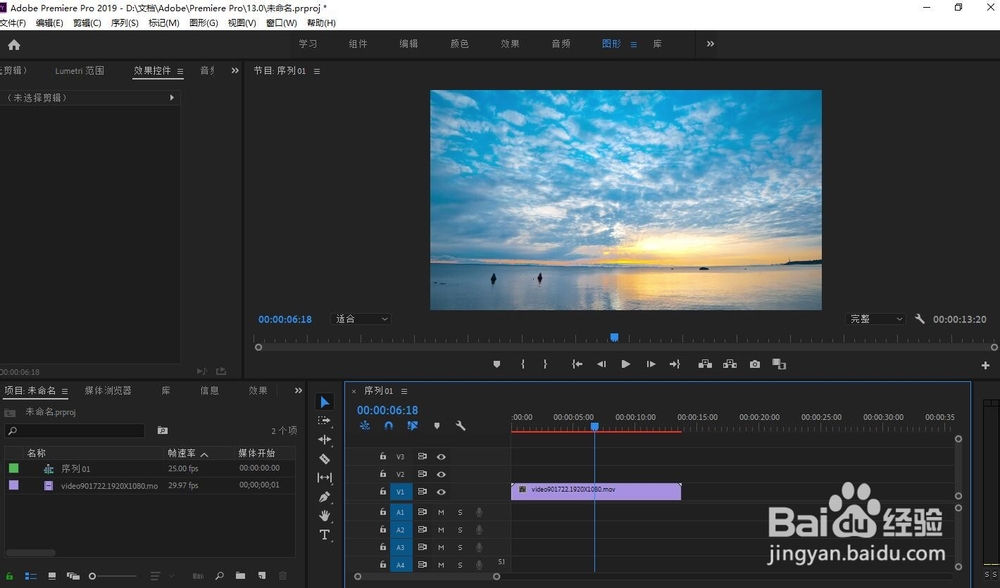Click the Lift button
This screenshot has width=1000, height=588.
coord(705,364)
